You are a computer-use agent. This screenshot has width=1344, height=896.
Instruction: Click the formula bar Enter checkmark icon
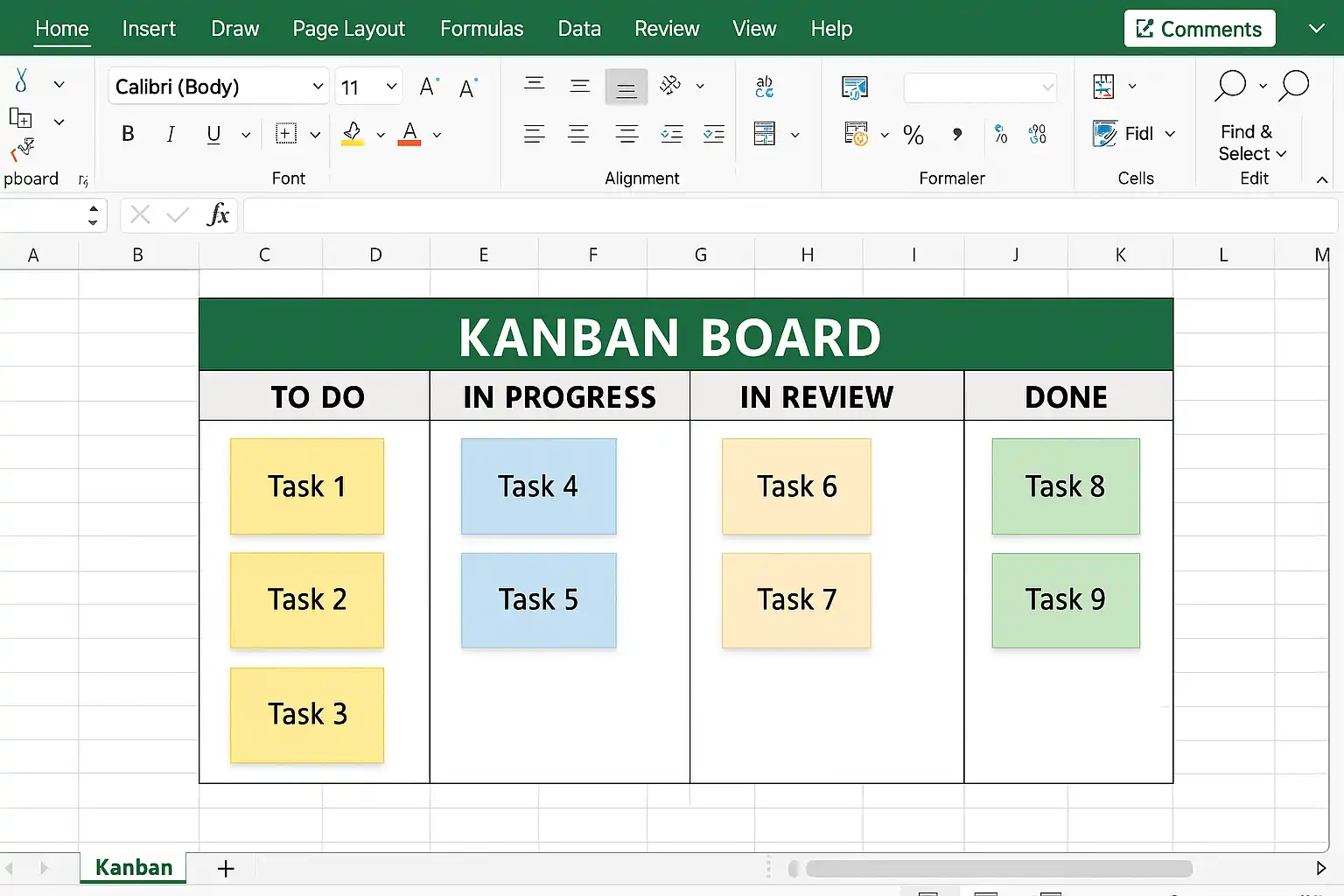click(178, 214)
